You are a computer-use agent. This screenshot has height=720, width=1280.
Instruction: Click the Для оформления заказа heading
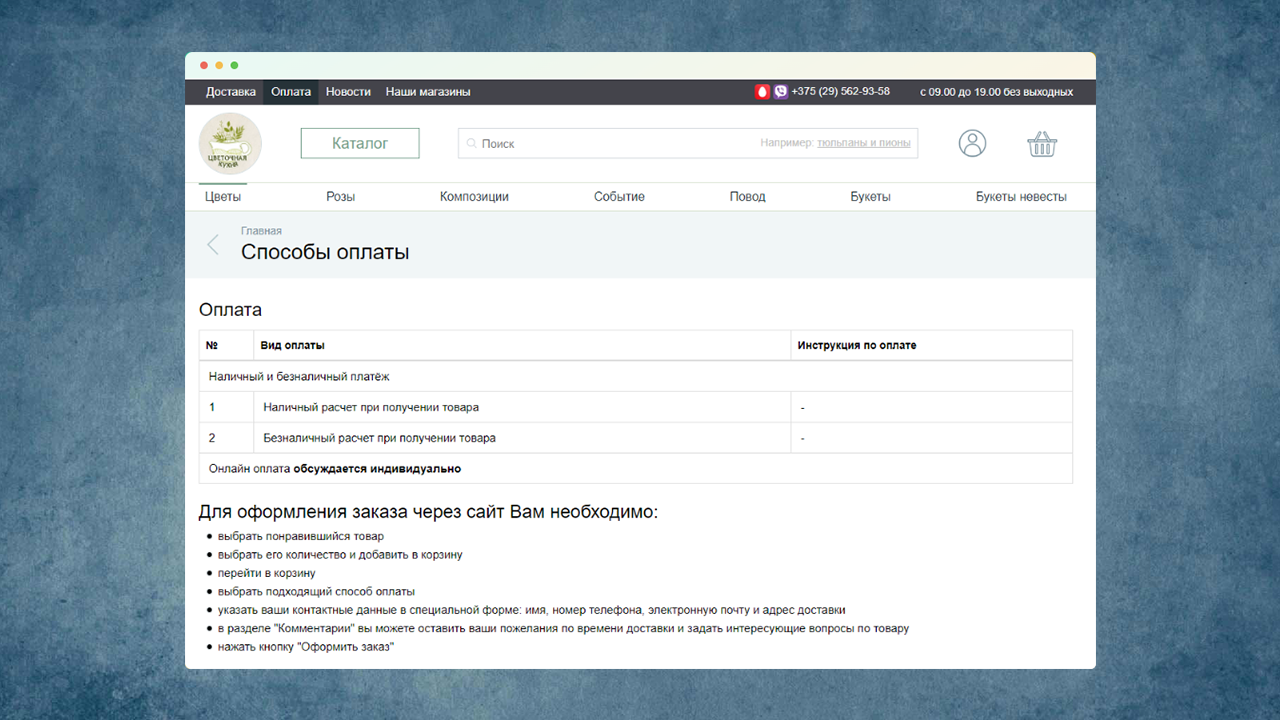428,512
